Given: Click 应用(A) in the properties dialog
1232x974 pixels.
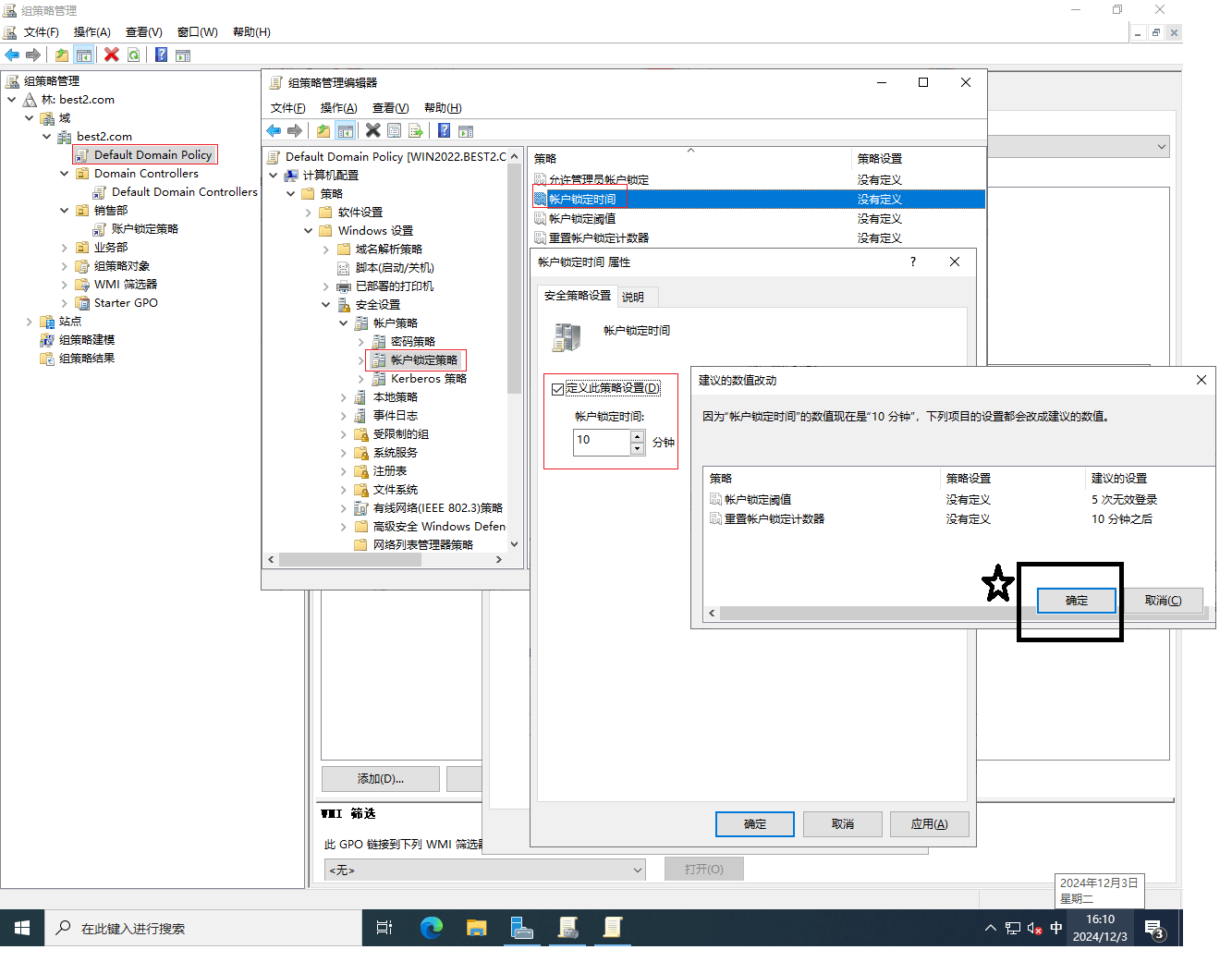Looking at the screenshot, I should pyautogui.click(x=929, y=824).
